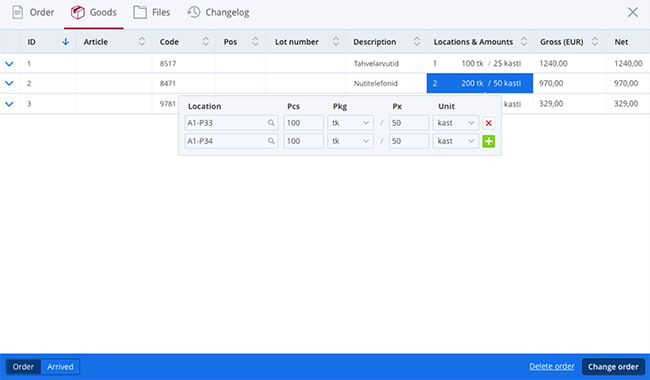
Task: Edit Pcs value in A1-P34 row
Action: (x=303, y=141)
